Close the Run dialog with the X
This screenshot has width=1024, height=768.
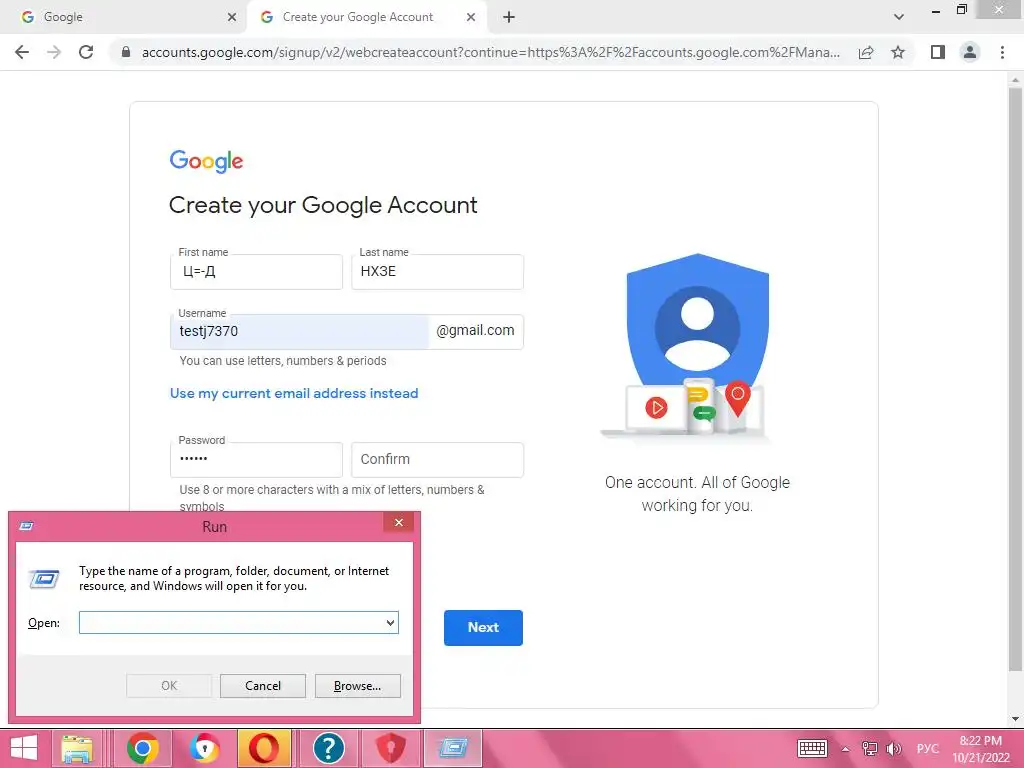398,522
